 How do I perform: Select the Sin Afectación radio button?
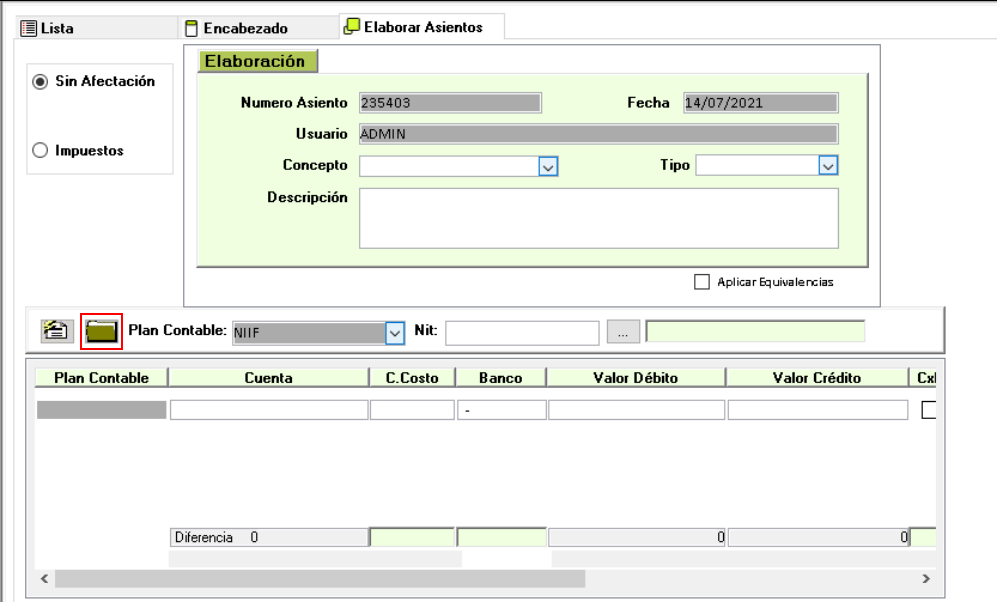pyautogui.click(x=40, y=82)
